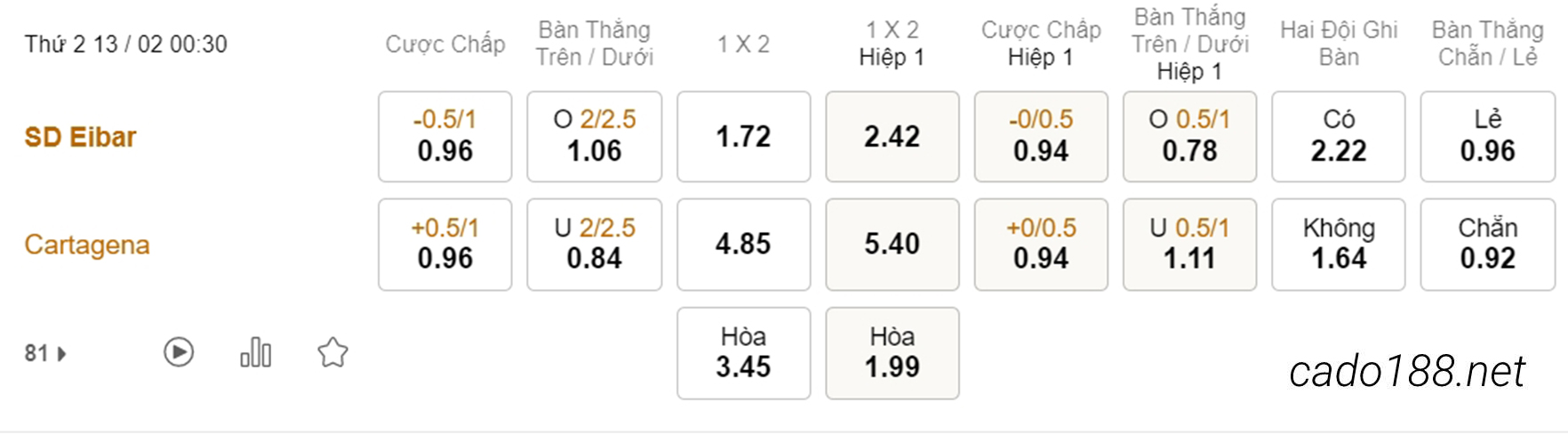Choose first-half Over 0.5/1 at 0.78

[1190, 136]
